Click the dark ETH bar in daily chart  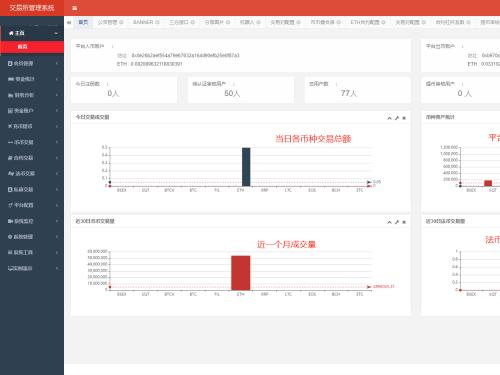[246, 167]
